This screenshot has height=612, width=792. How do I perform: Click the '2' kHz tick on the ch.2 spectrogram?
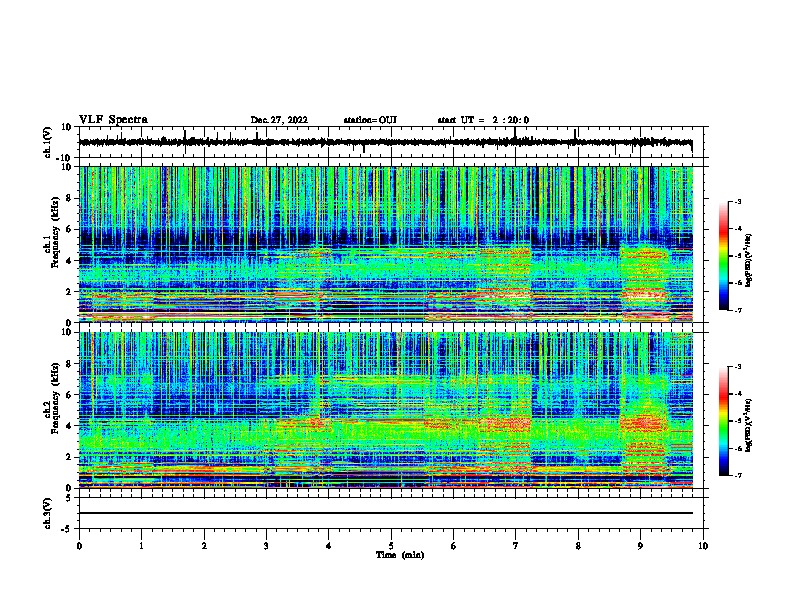(69, 457)
